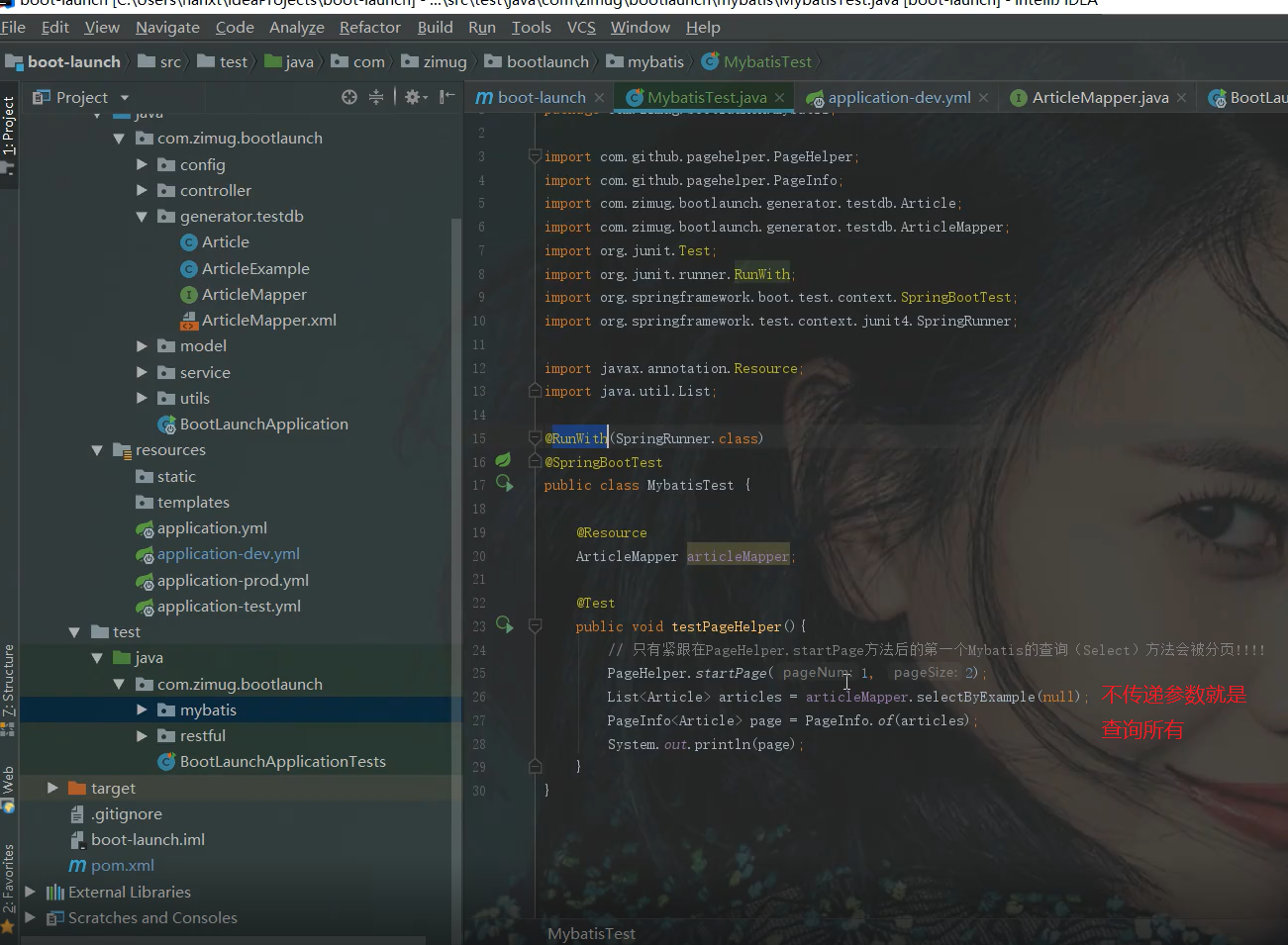The height and width of the screenshot is (945, 1288).
Task: Expand the utils folder
Action: (142, 398)
